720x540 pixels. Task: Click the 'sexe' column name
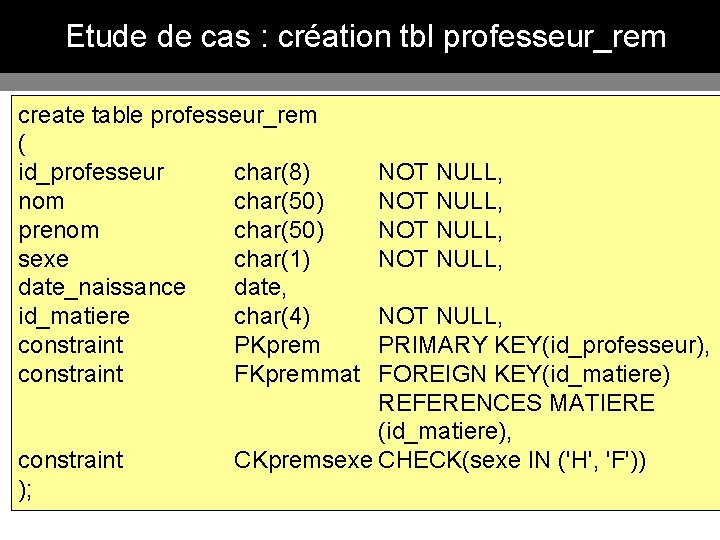44,259
